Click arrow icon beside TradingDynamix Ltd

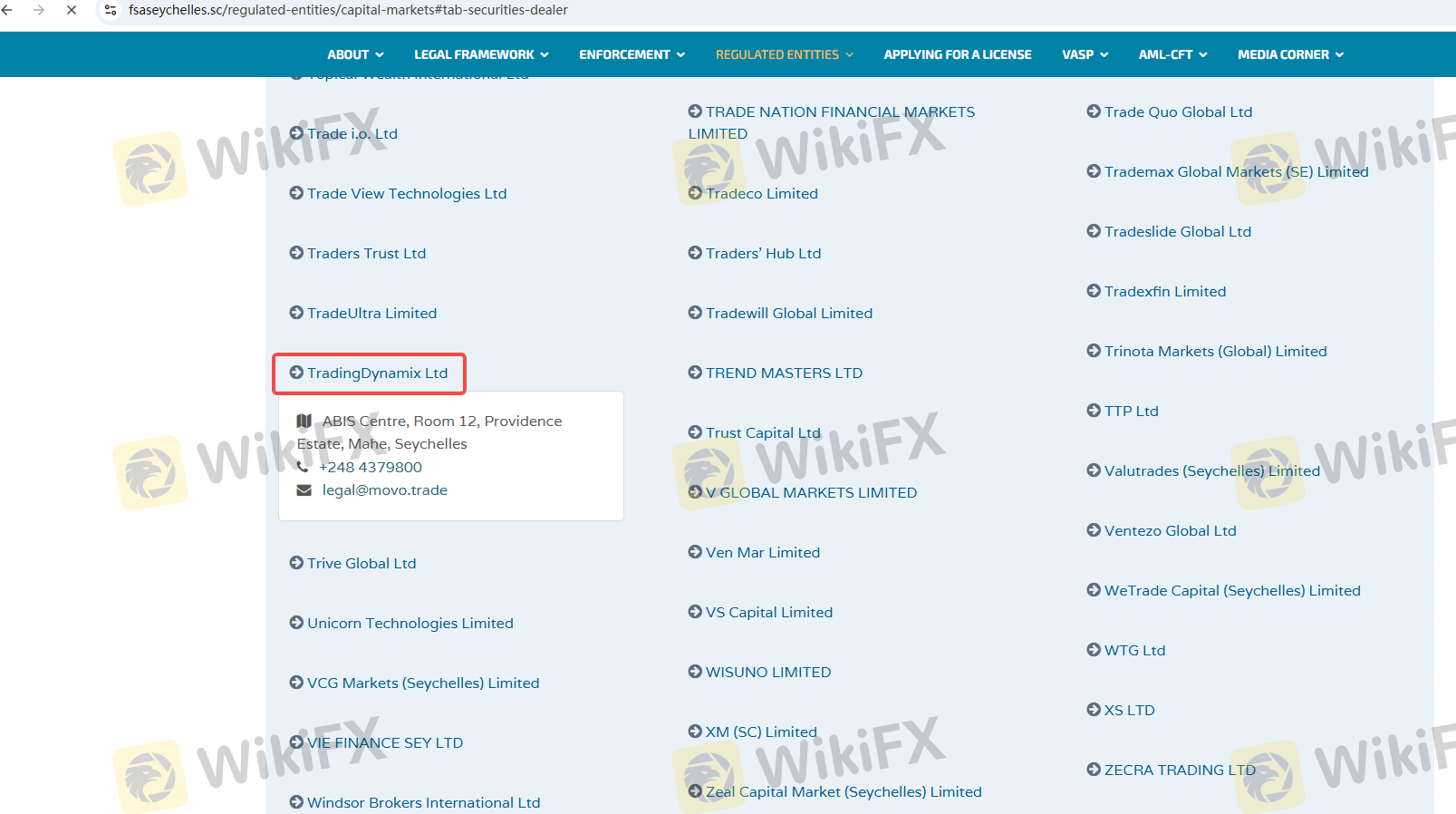[296, 373]
